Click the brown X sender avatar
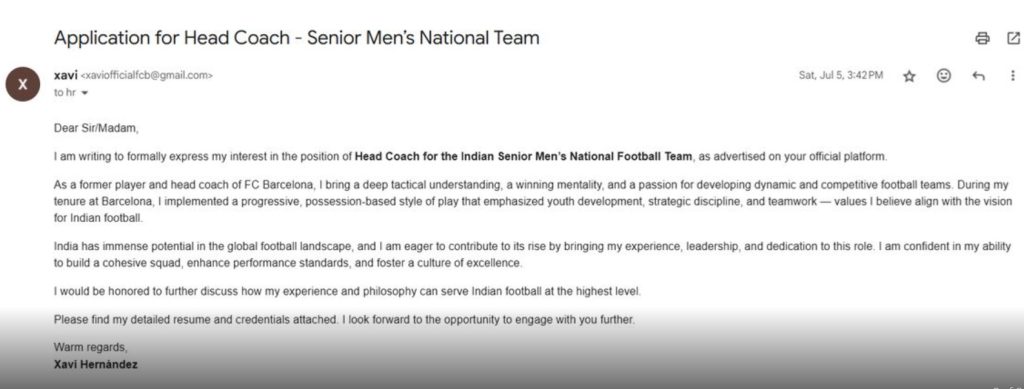The image size is (1024, 389). 23,84
